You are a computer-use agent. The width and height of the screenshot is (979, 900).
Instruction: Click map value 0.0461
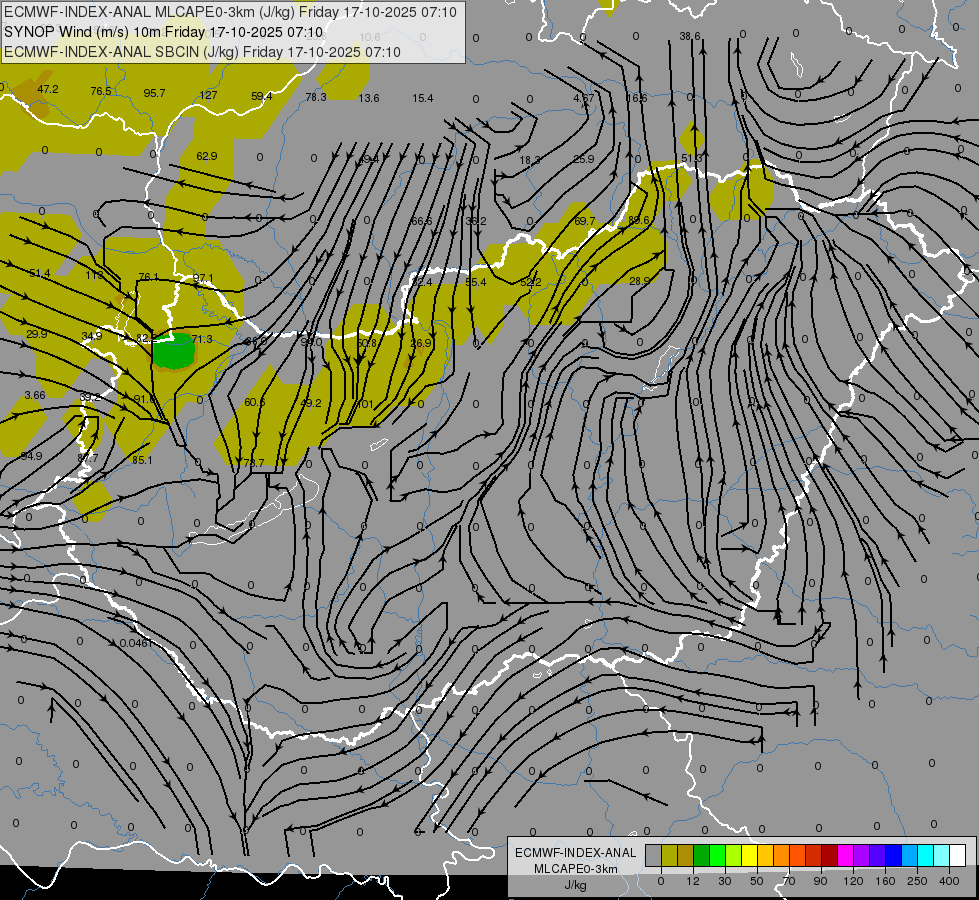135,643
